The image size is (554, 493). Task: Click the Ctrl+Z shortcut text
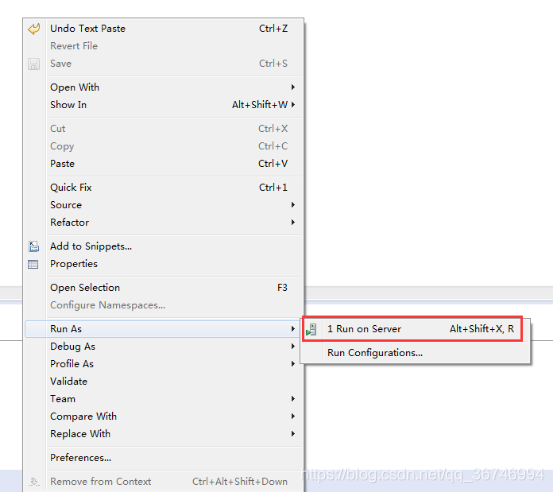click(x=273, y=29)
